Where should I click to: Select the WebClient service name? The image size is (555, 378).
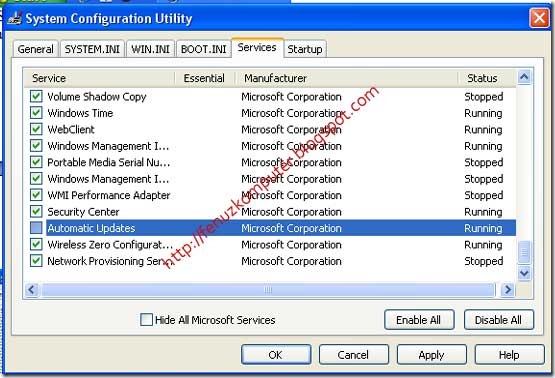pos(71,130)
